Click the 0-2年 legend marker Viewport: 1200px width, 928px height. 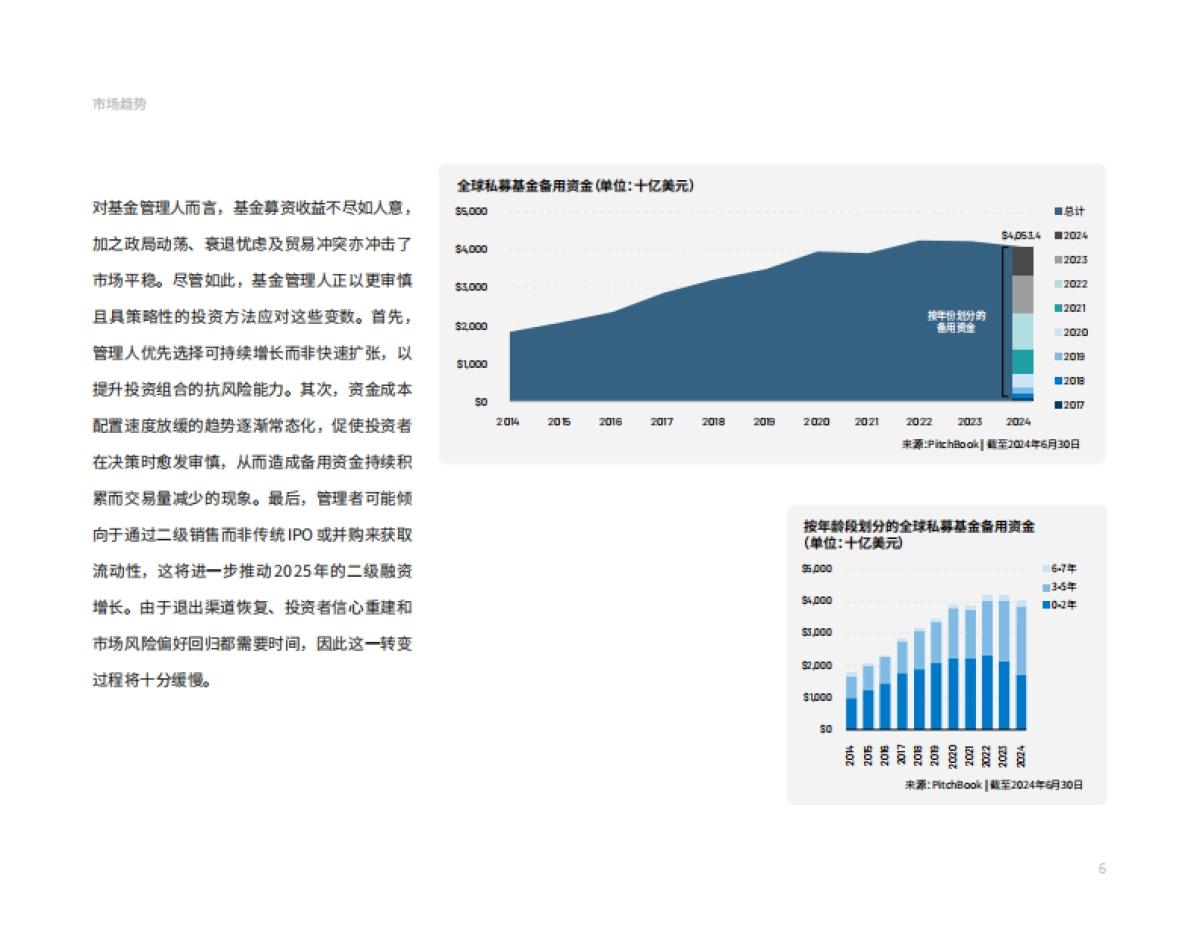1046,604
